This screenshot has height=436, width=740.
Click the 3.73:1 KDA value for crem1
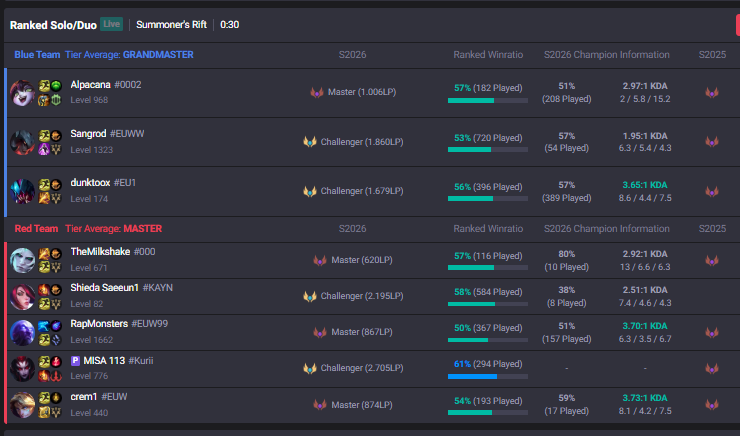pos(645,398)
